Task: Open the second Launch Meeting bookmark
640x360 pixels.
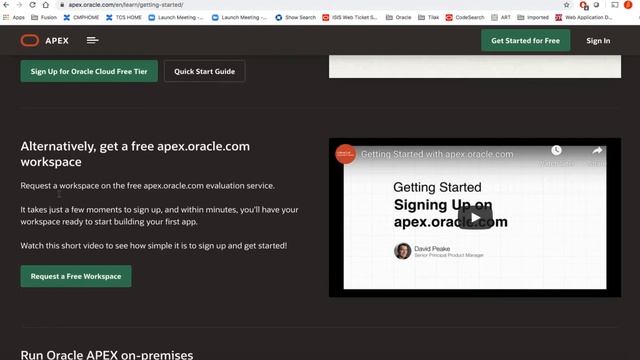Action: [x=239, y=18]
